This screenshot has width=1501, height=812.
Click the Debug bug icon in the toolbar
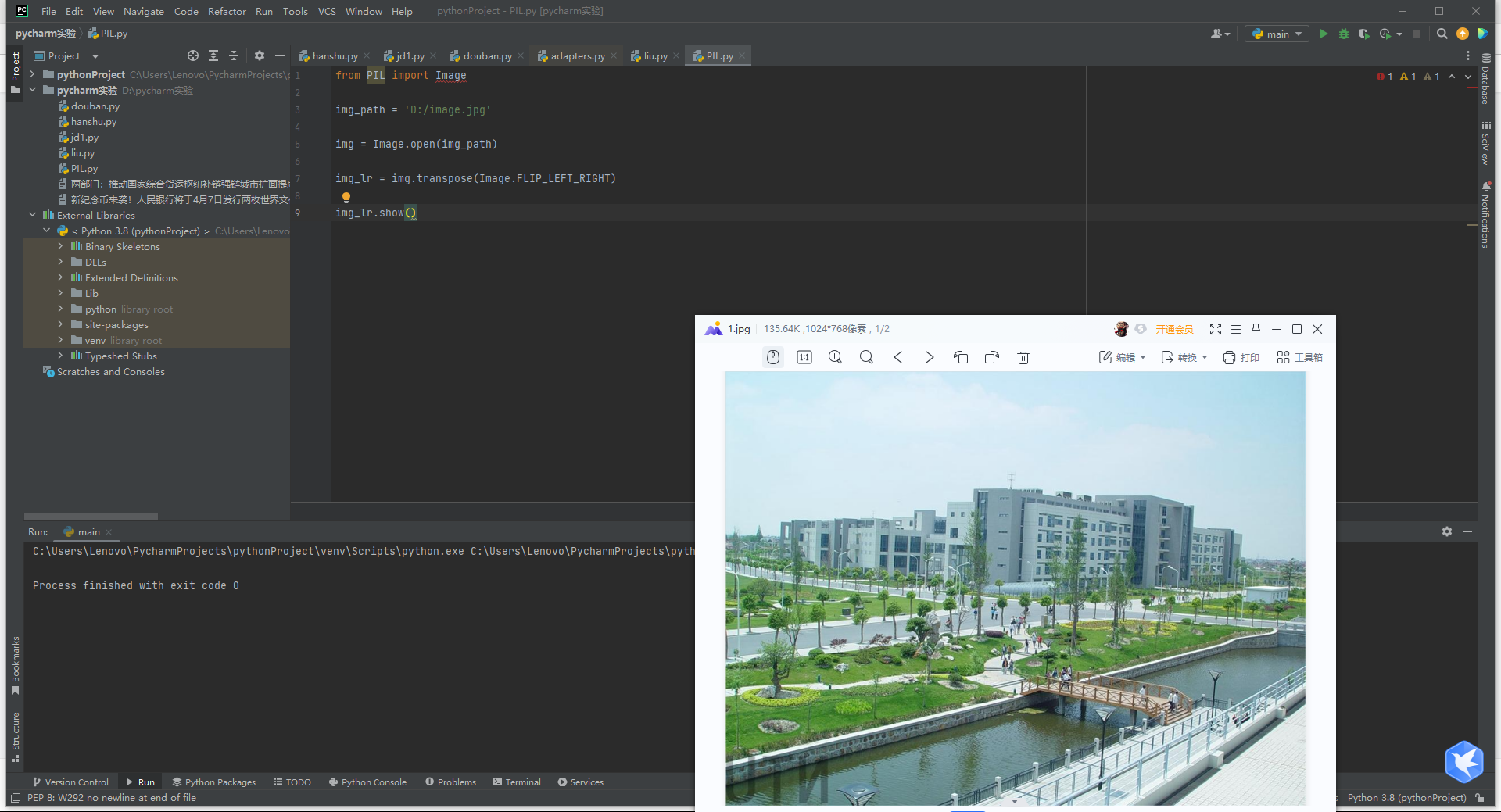(1344, 34)
